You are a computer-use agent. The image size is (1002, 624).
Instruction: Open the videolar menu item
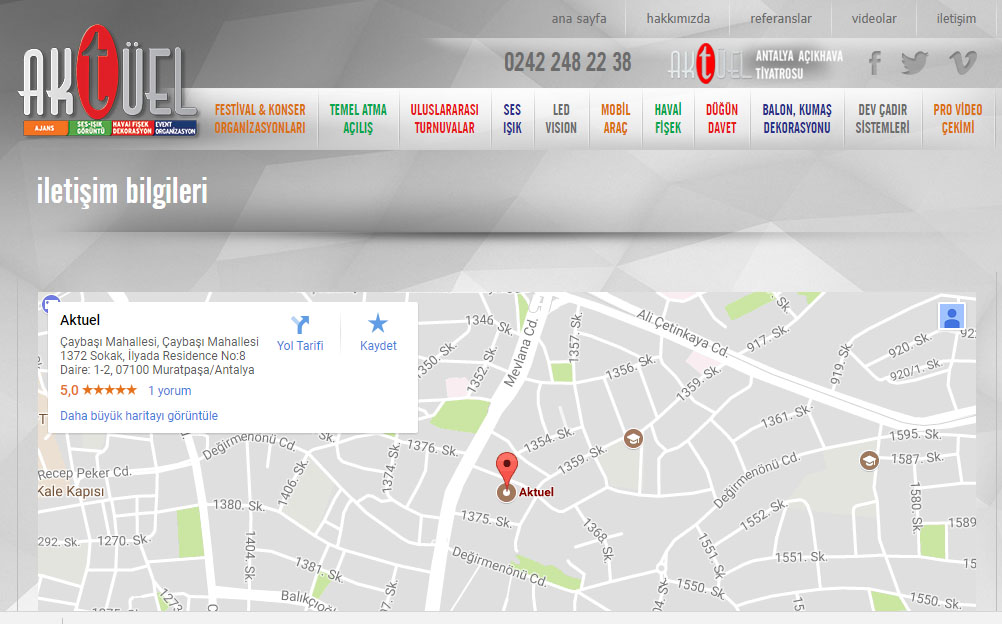tap(874, 19)
